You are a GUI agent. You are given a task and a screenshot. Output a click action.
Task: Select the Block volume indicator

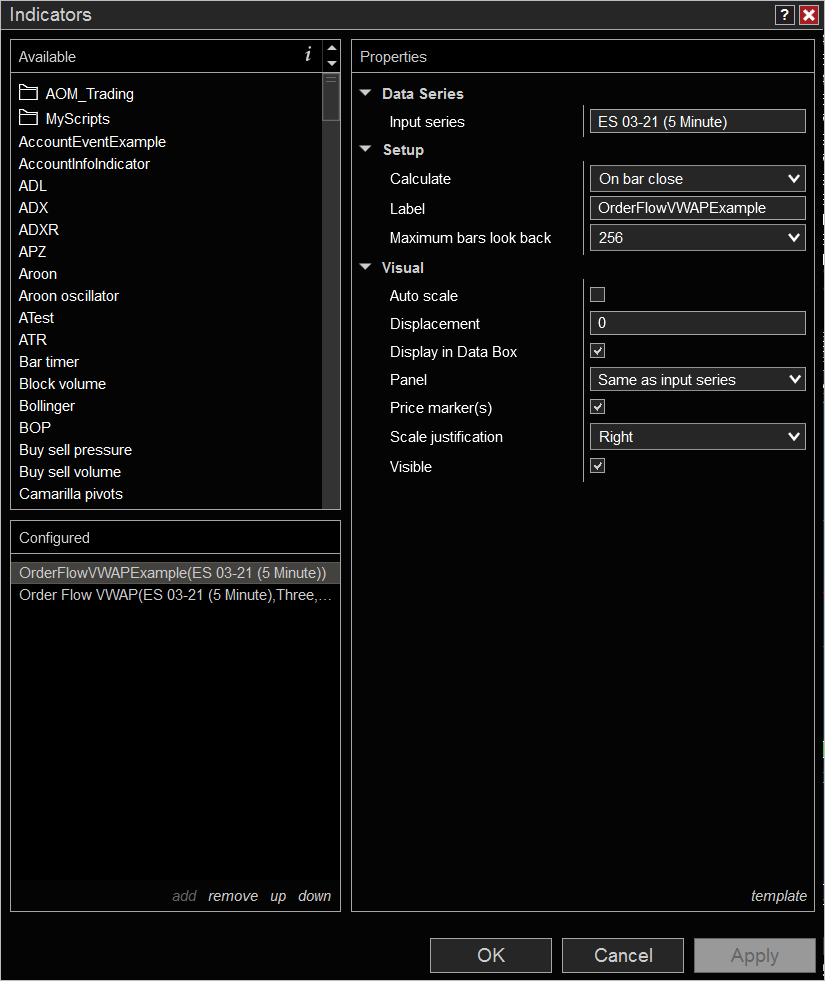(x=63, y=384)
